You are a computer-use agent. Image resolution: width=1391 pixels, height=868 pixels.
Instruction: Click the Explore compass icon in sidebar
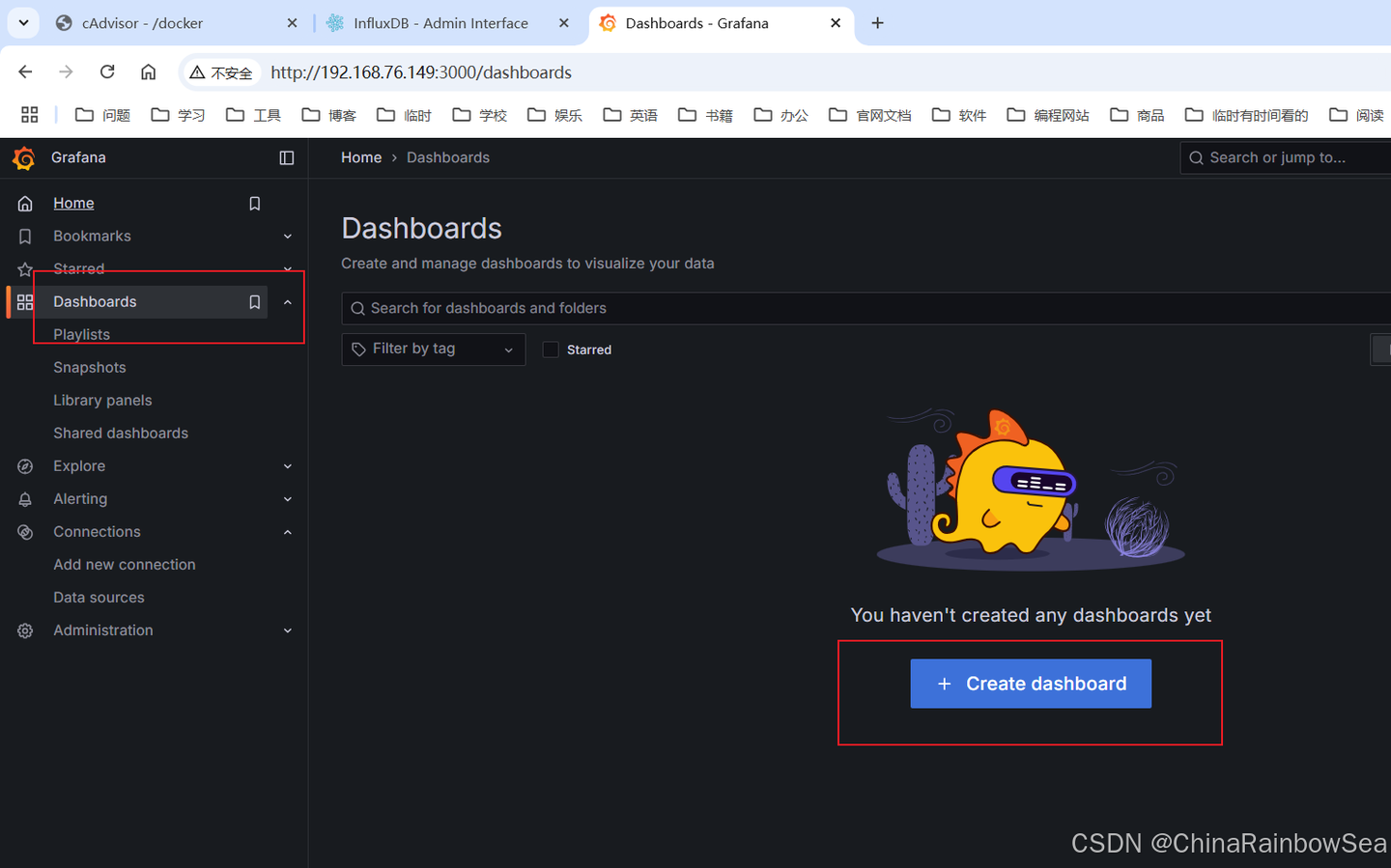point(24,465)
